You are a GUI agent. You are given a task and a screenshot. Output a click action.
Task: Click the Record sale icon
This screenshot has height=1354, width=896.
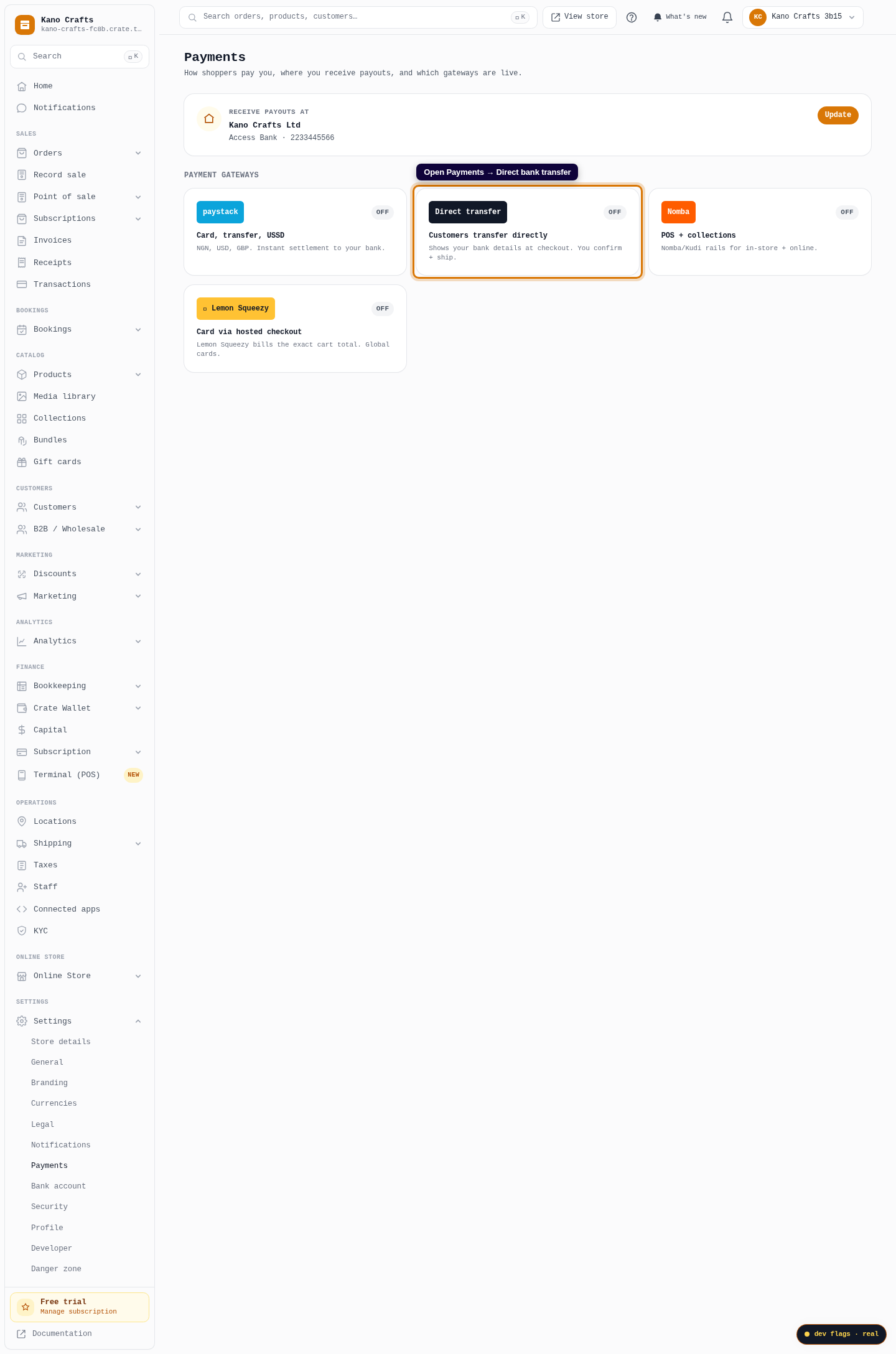(22, 175)
